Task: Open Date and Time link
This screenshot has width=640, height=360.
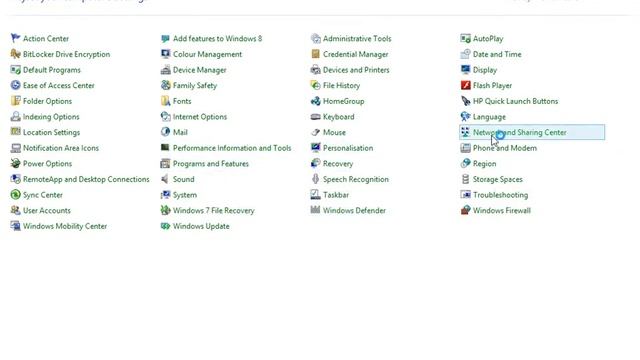Action: coord(497,54)
